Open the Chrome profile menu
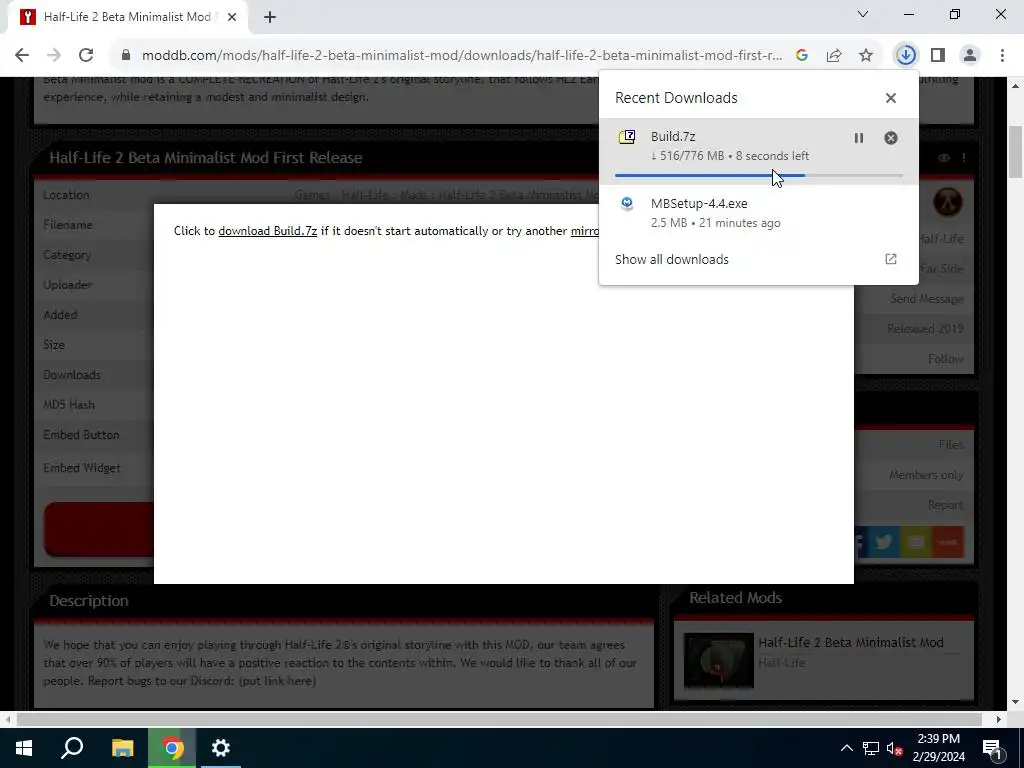The height and width of the screenshot is (768, 1024). coord(970,56)
